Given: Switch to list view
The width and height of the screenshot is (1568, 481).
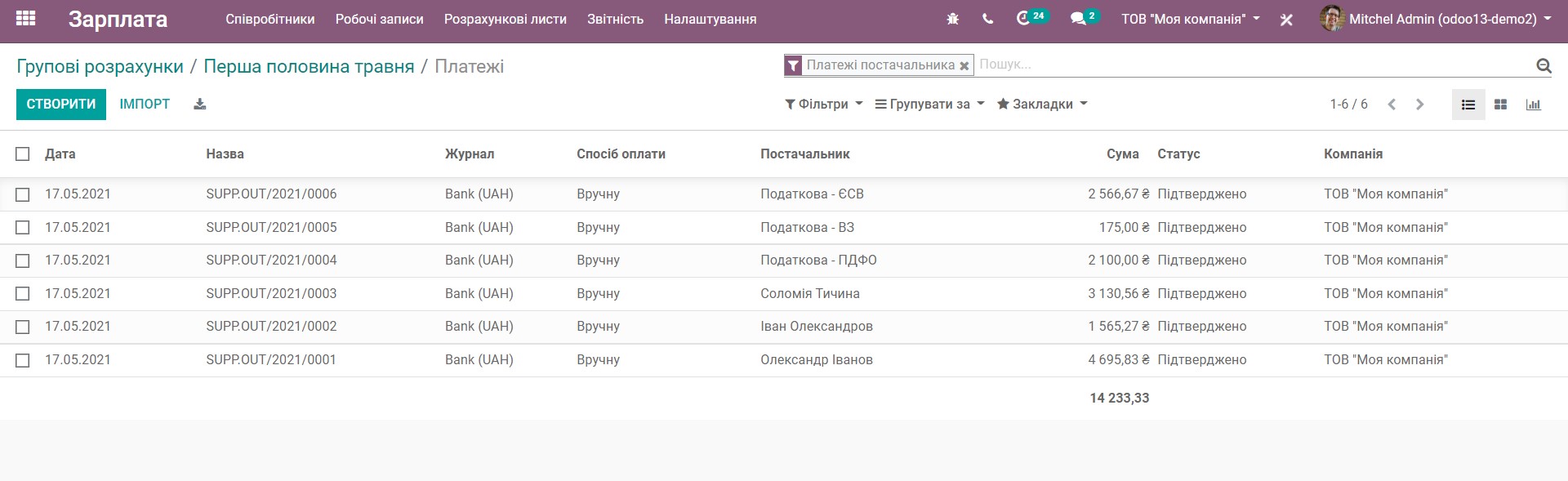Looking at the screenshot, I should 1468,105.
